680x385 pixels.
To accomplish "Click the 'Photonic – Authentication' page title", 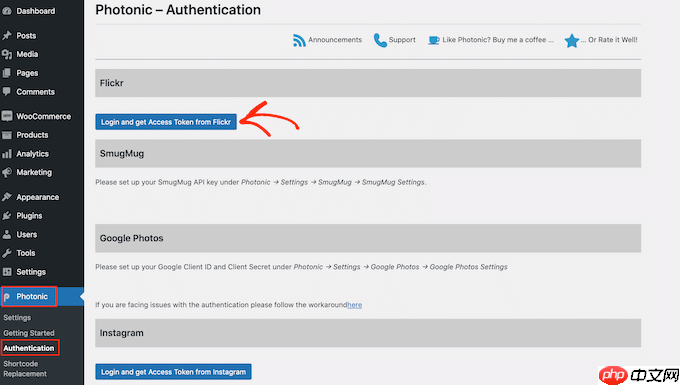I will point(178,10).
